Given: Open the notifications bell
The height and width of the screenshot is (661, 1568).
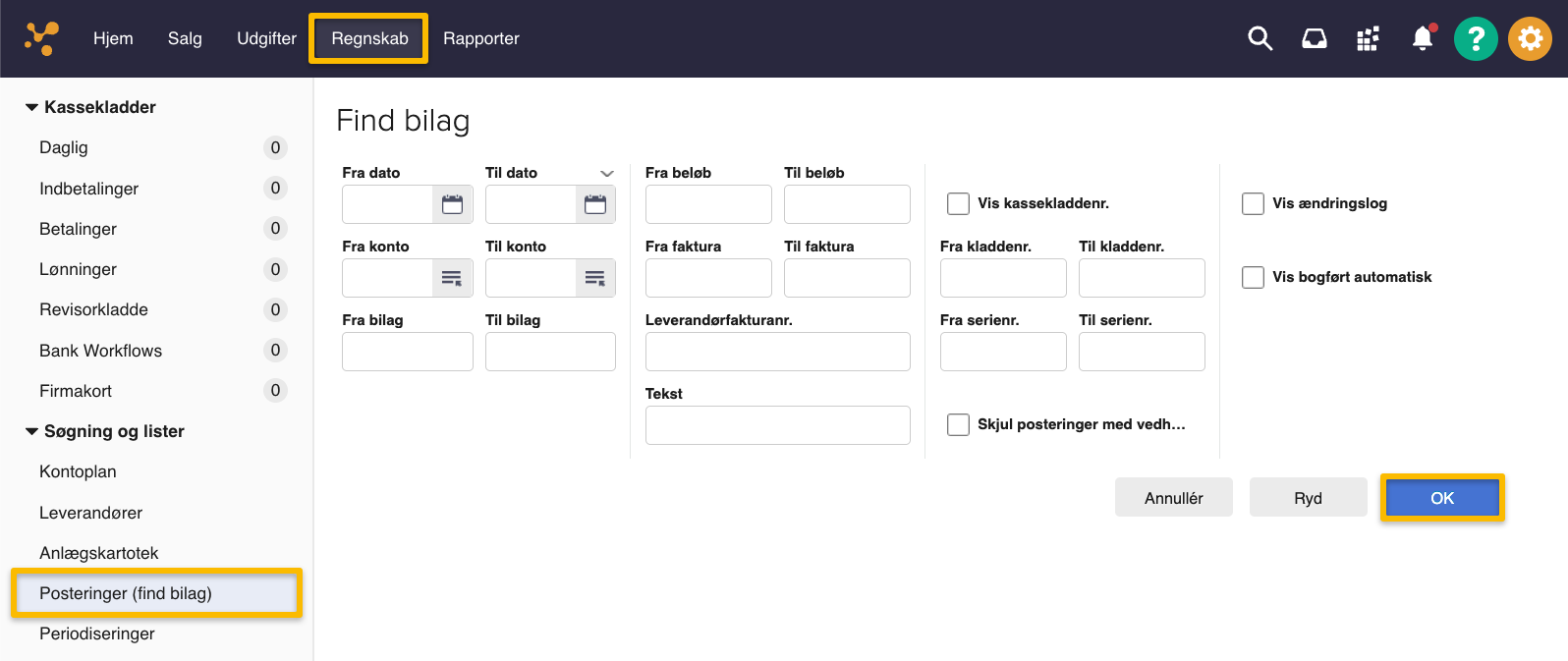Looking at the screenshot, I should click(1422, 38).
